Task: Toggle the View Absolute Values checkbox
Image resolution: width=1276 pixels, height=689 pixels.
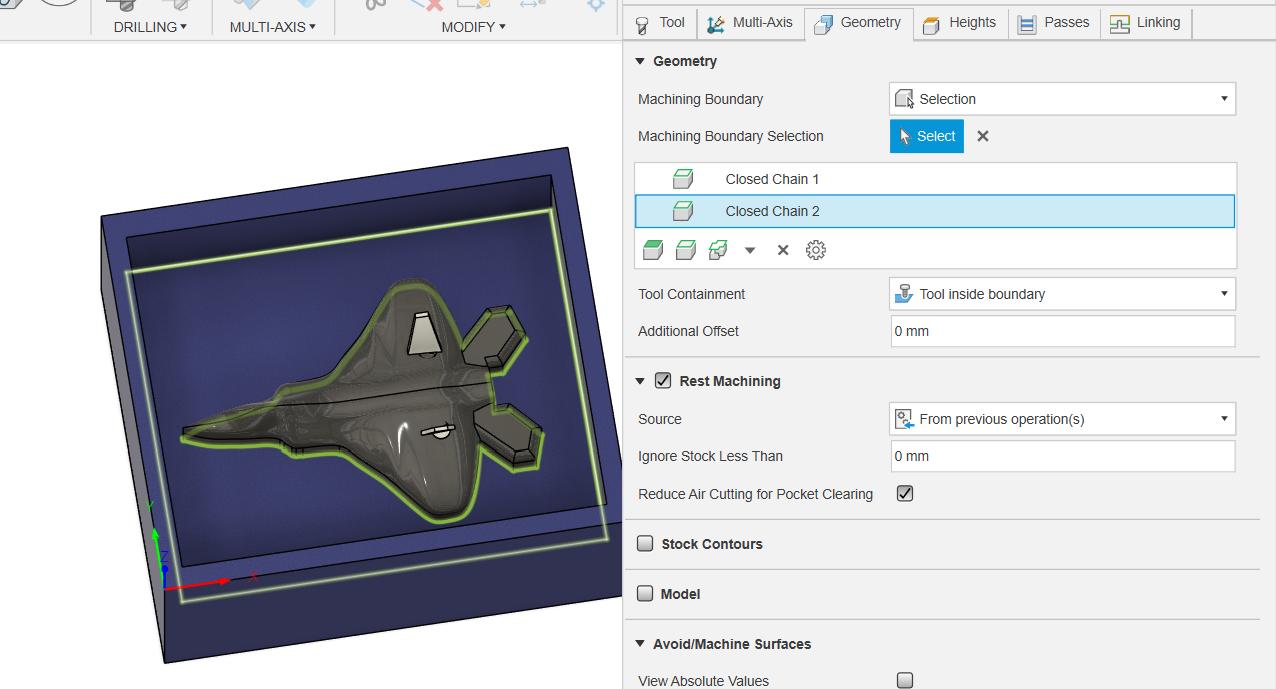Action: (x=905, y=680)
